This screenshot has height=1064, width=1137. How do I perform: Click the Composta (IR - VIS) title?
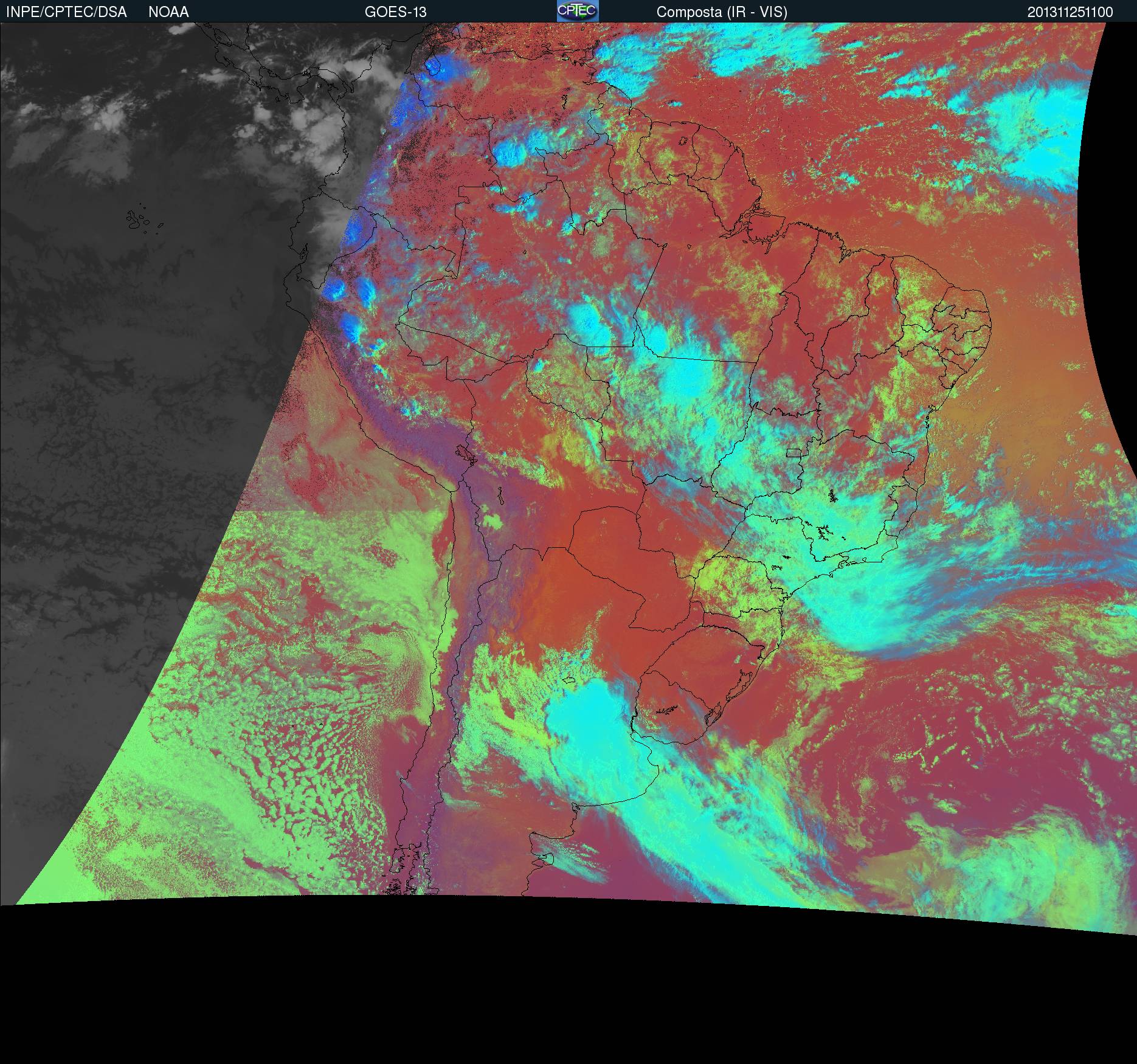722,12
